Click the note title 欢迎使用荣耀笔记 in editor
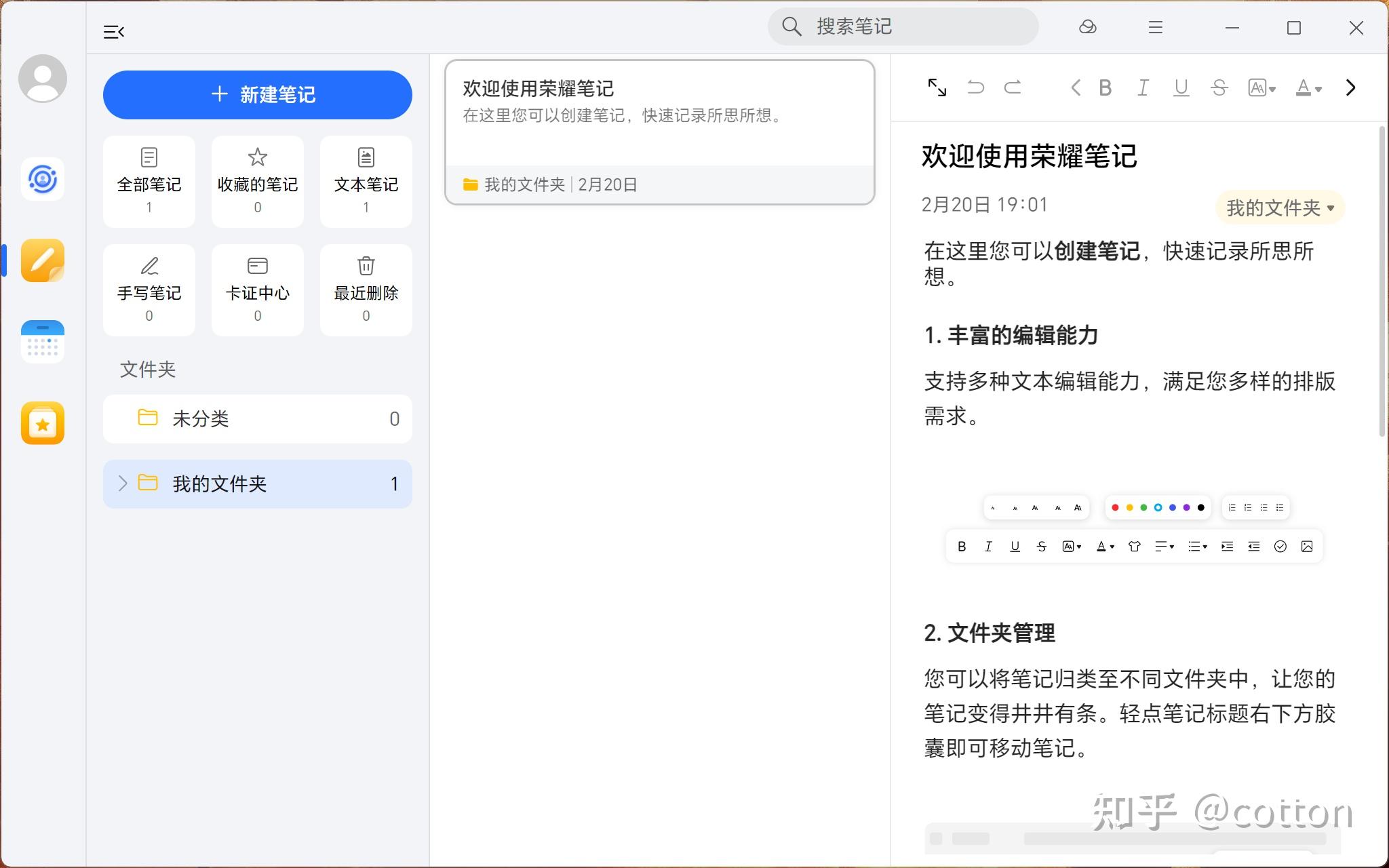Viewport: 1389px width, 868px height. click(x=1029, y=156)
